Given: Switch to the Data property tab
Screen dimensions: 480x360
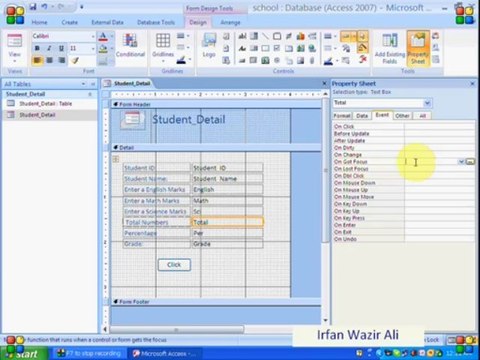Looking at the screenshot, I should (x=362, y=116).
